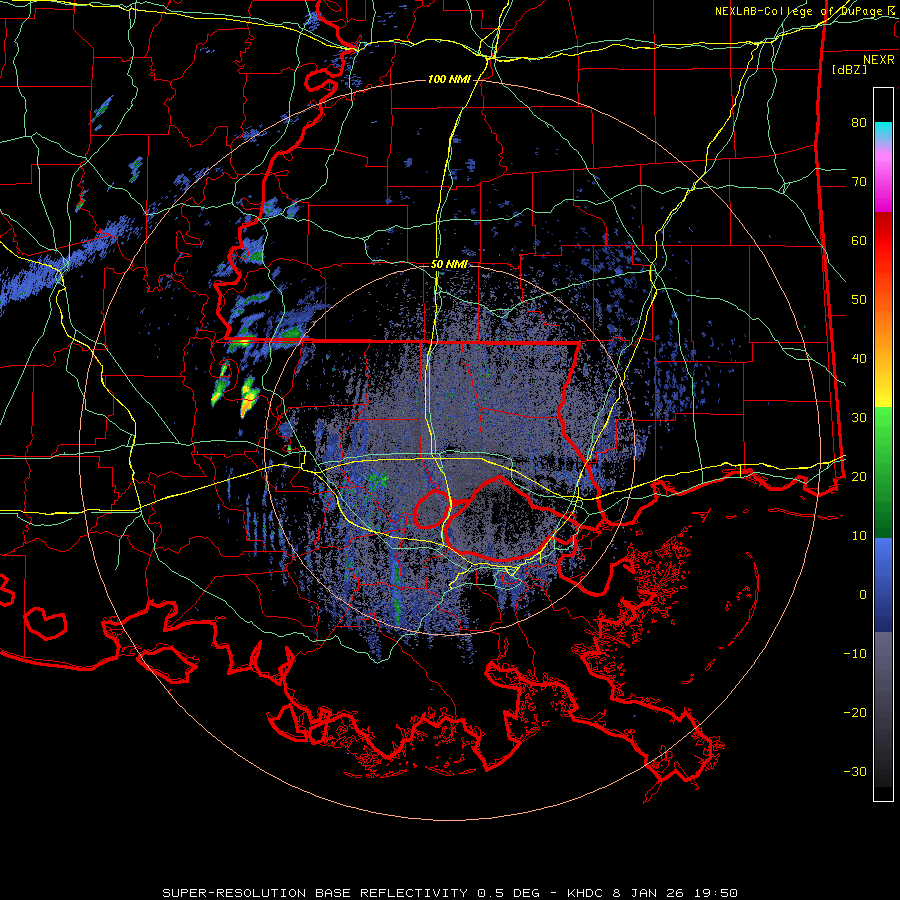The width and height of the screenshot is (900, 900).
Task: Click the 30 value on dBZ scale
Action: pyautogui.click(x=859, y=418)
